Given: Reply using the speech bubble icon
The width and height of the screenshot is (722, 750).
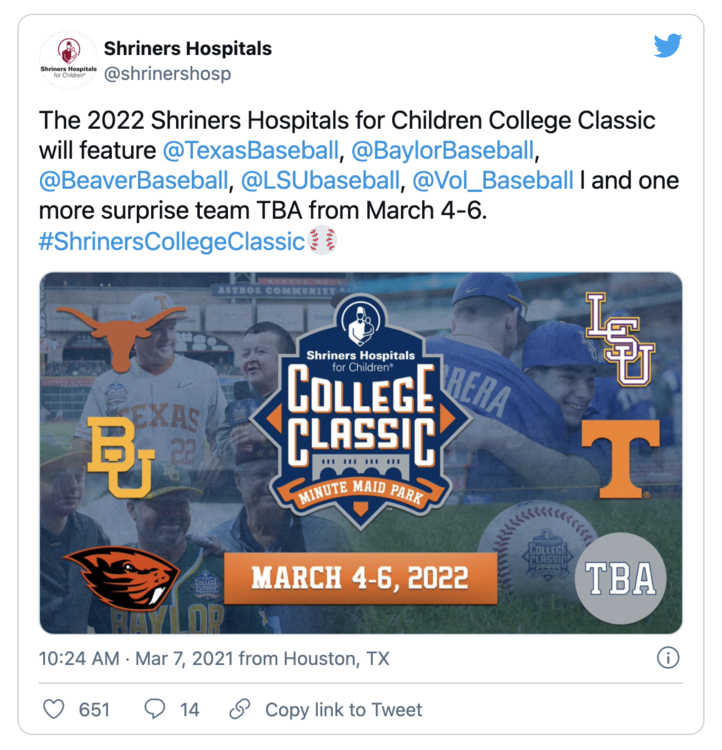Looking at the screenshot, I should 155,710.
